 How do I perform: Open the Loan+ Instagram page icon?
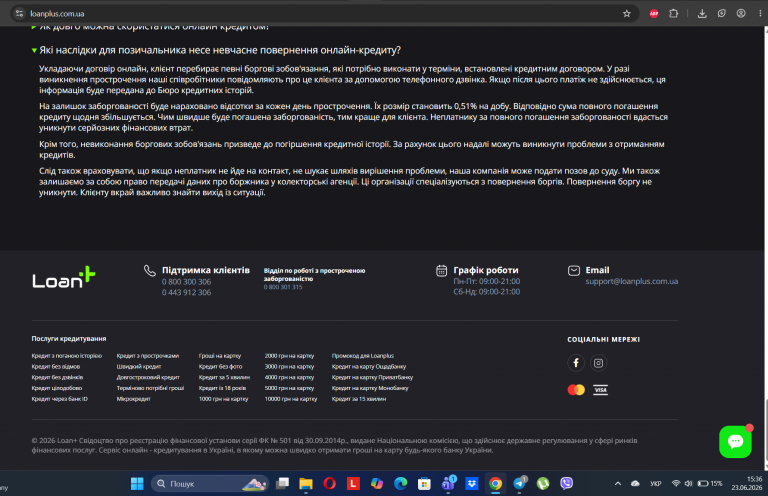click(x=598, y=363)
